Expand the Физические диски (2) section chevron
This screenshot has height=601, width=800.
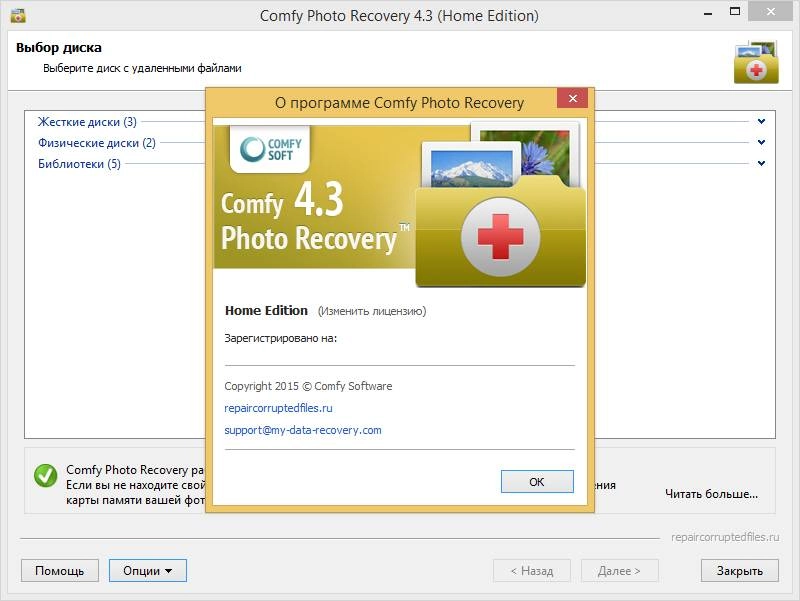[x=761, y=142]
